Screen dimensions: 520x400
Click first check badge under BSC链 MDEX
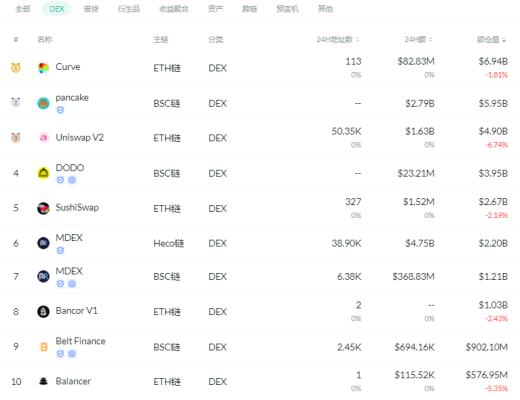pyautogui.click(x=60, y=284)
